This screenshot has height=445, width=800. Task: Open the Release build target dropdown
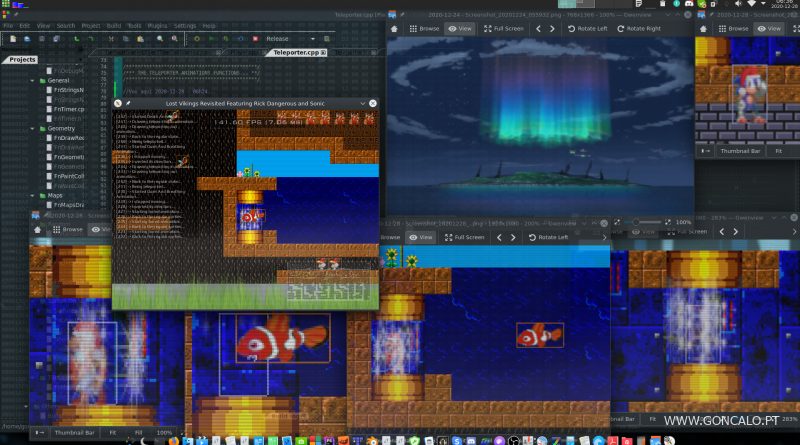(290, 39)
